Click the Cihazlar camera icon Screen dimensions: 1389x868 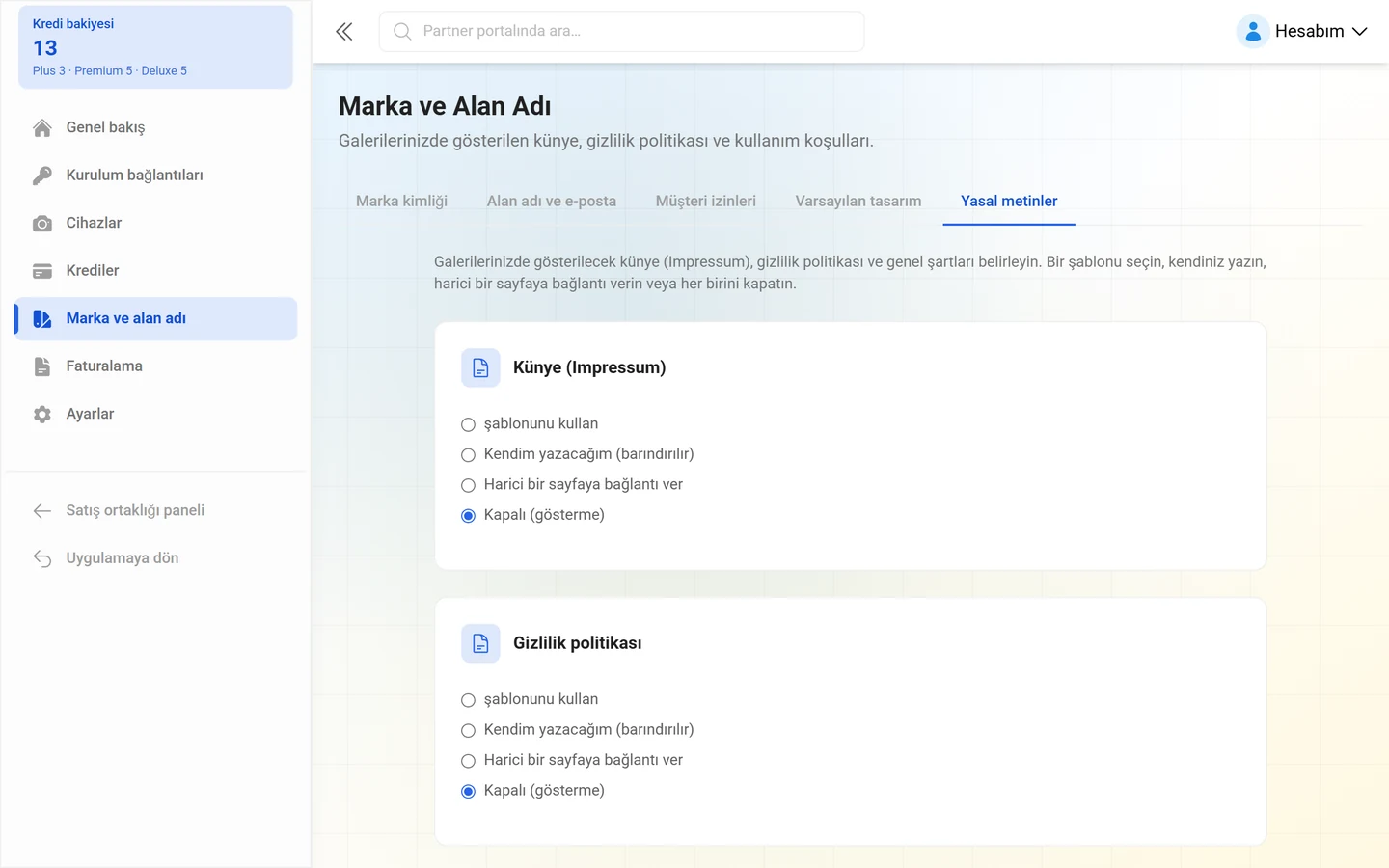[x=42, y=224]
